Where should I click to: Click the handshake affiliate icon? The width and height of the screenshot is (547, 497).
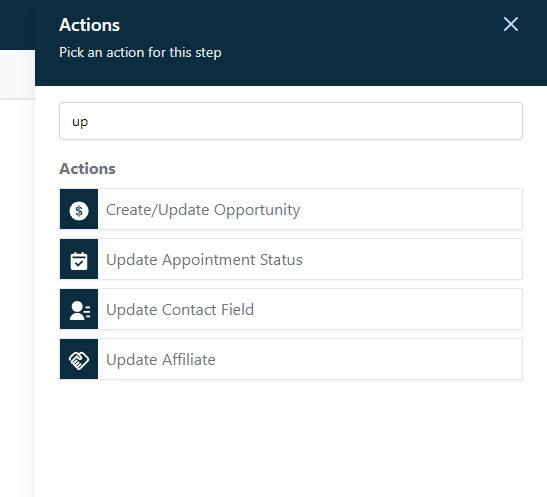(79, 360)
